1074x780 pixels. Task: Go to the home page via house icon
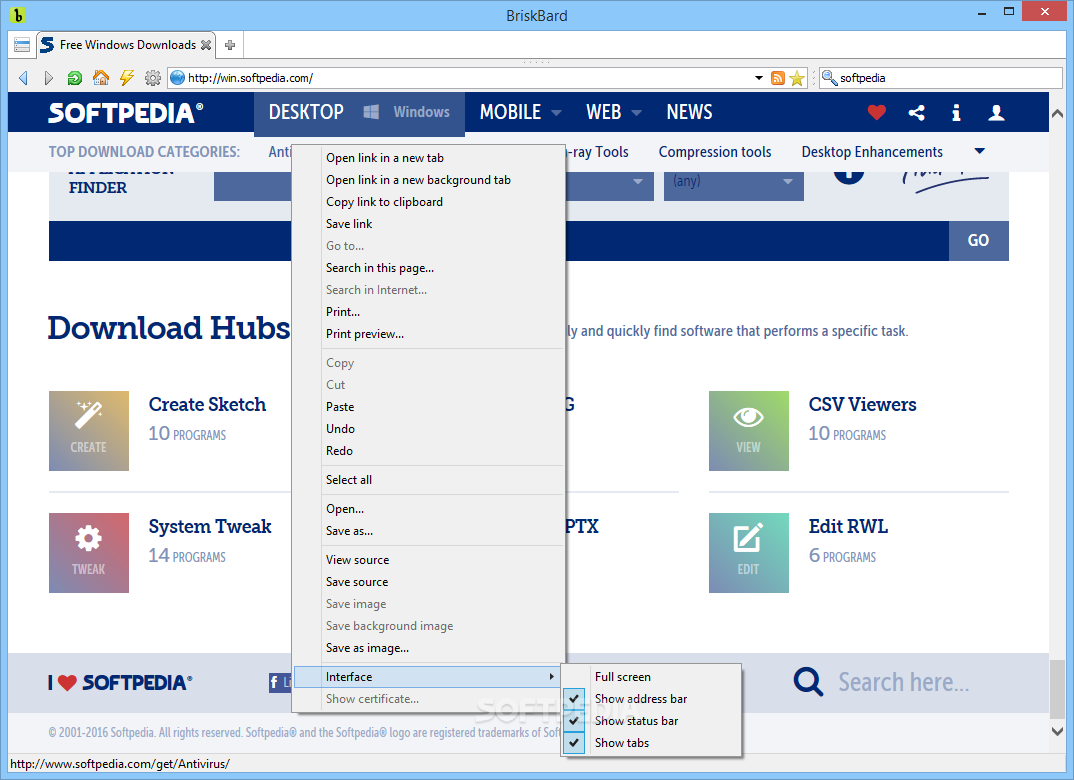click(101, 78)
